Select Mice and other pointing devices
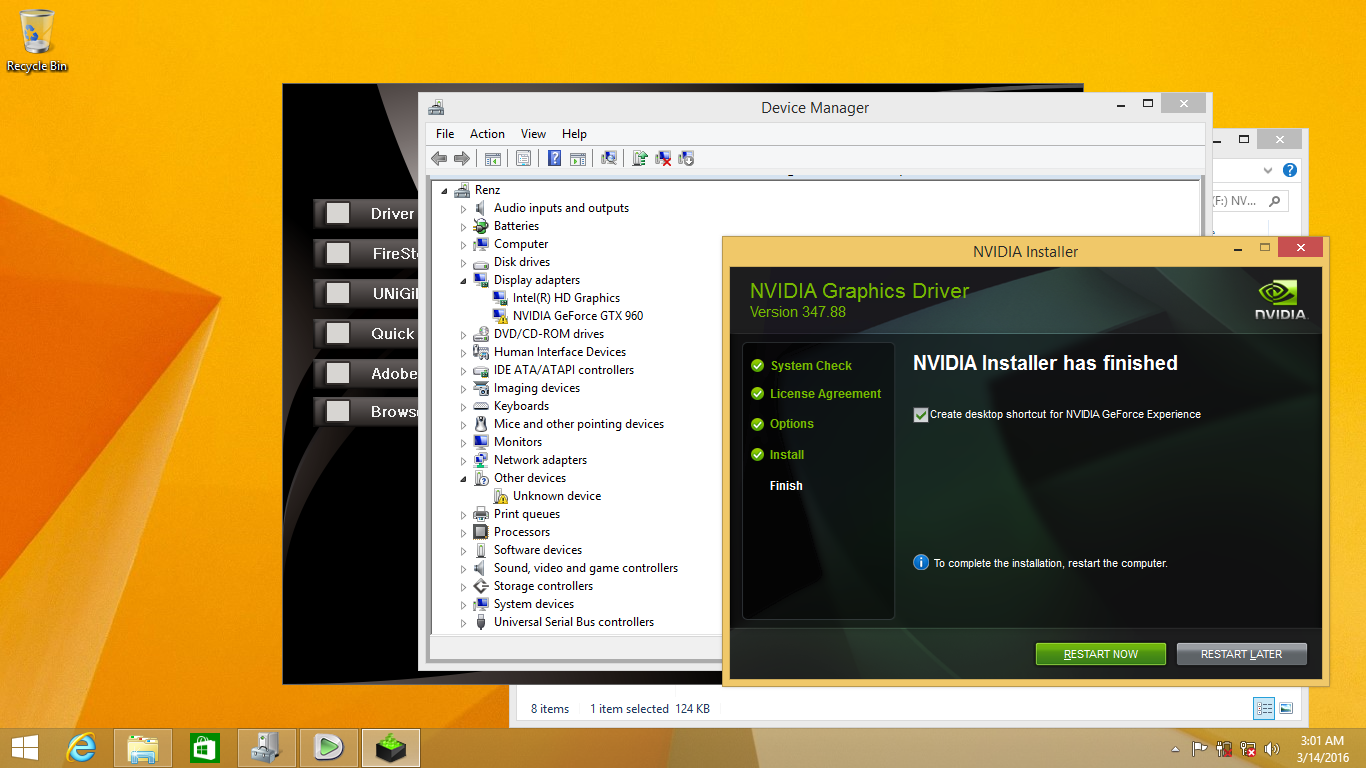1366x768 pixels. [x=579, y=424]
